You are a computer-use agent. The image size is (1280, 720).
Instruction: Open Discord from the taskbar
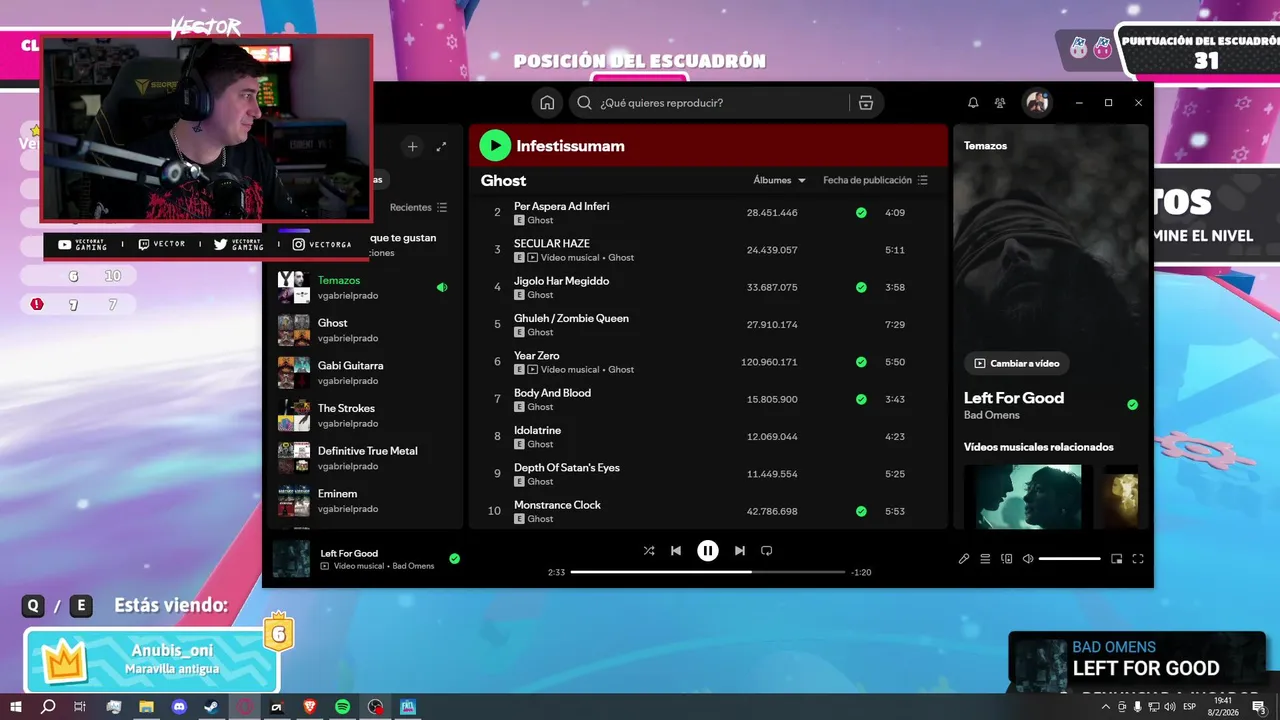(179, 707)
